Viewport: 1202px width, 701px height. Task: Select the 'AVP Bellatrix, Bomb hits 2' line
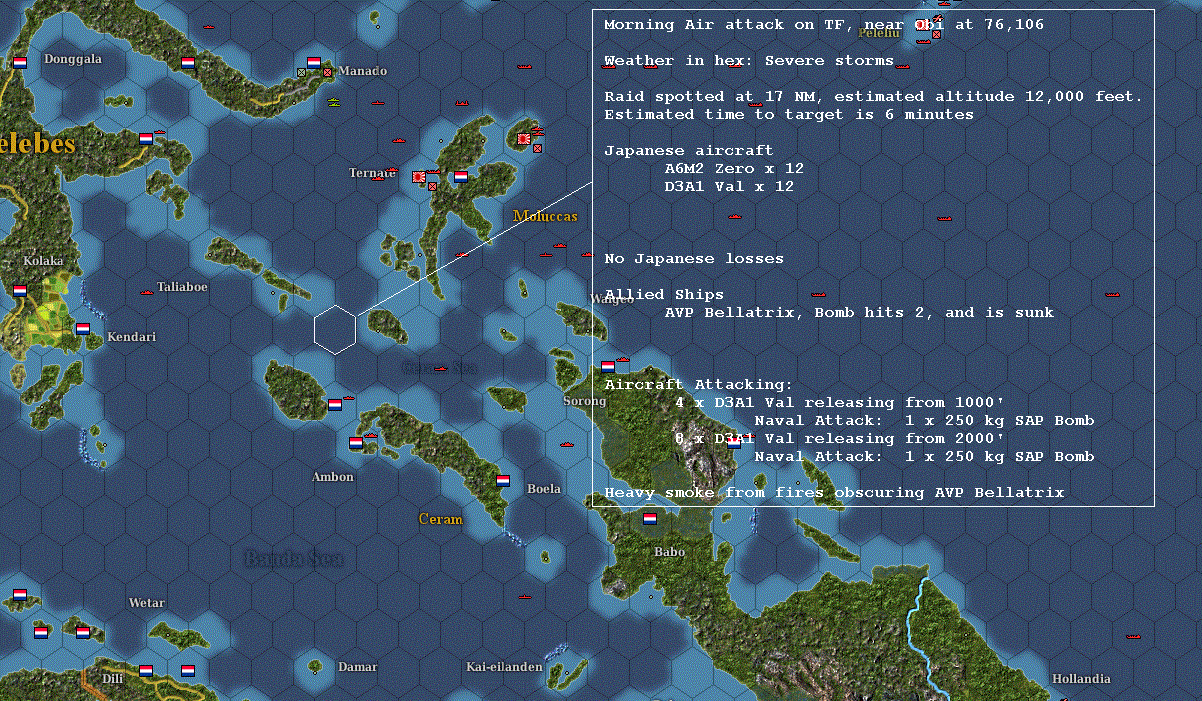click(859, 312)
